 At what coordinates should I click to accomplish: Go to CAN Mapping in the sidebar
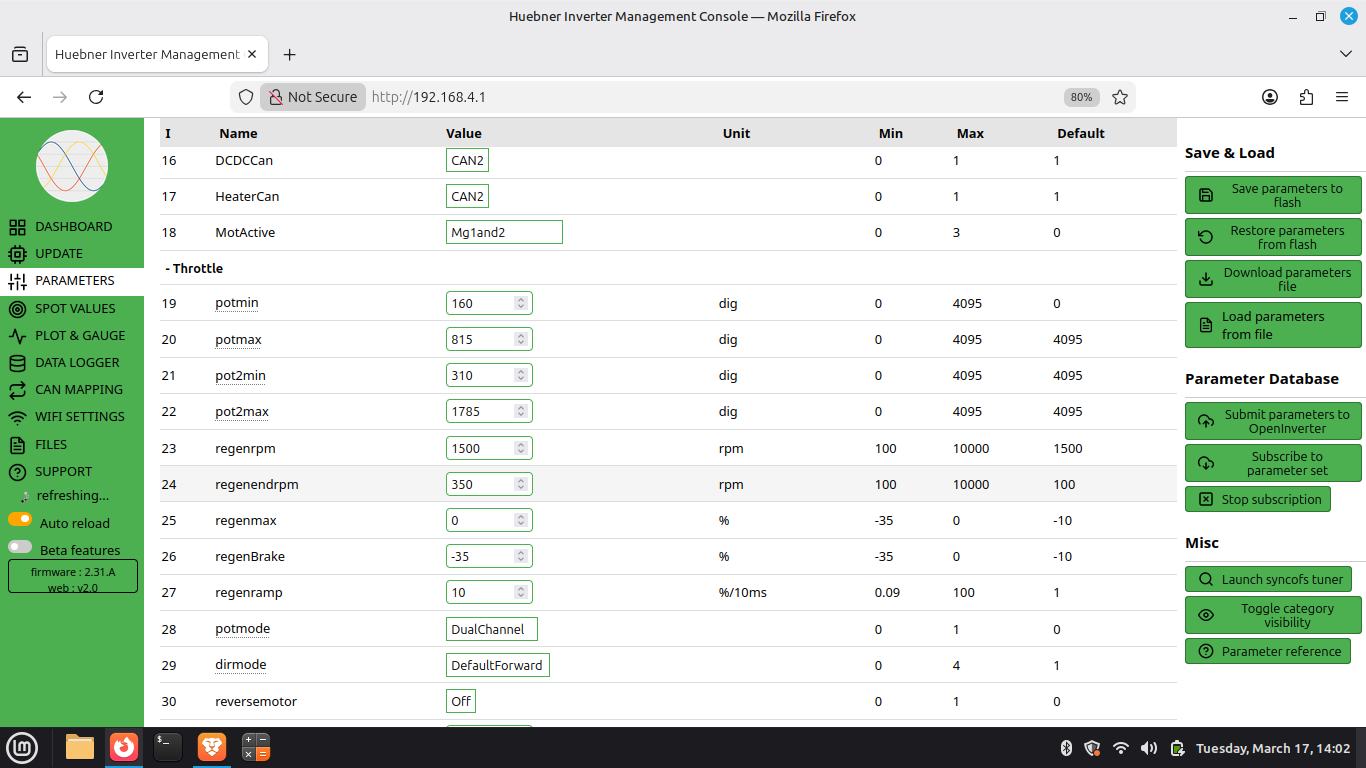point(79,390)
